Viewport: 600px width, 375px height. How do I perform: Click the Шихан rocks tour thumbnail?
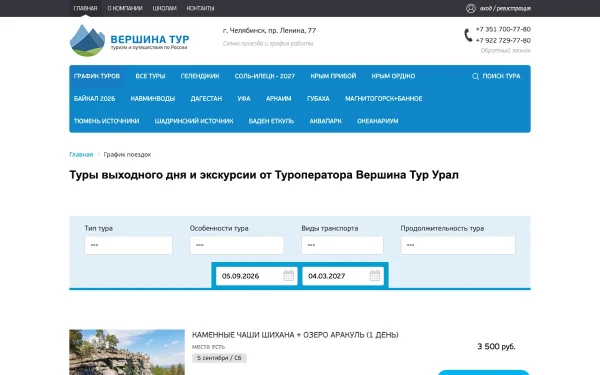(x=127, y=352)
